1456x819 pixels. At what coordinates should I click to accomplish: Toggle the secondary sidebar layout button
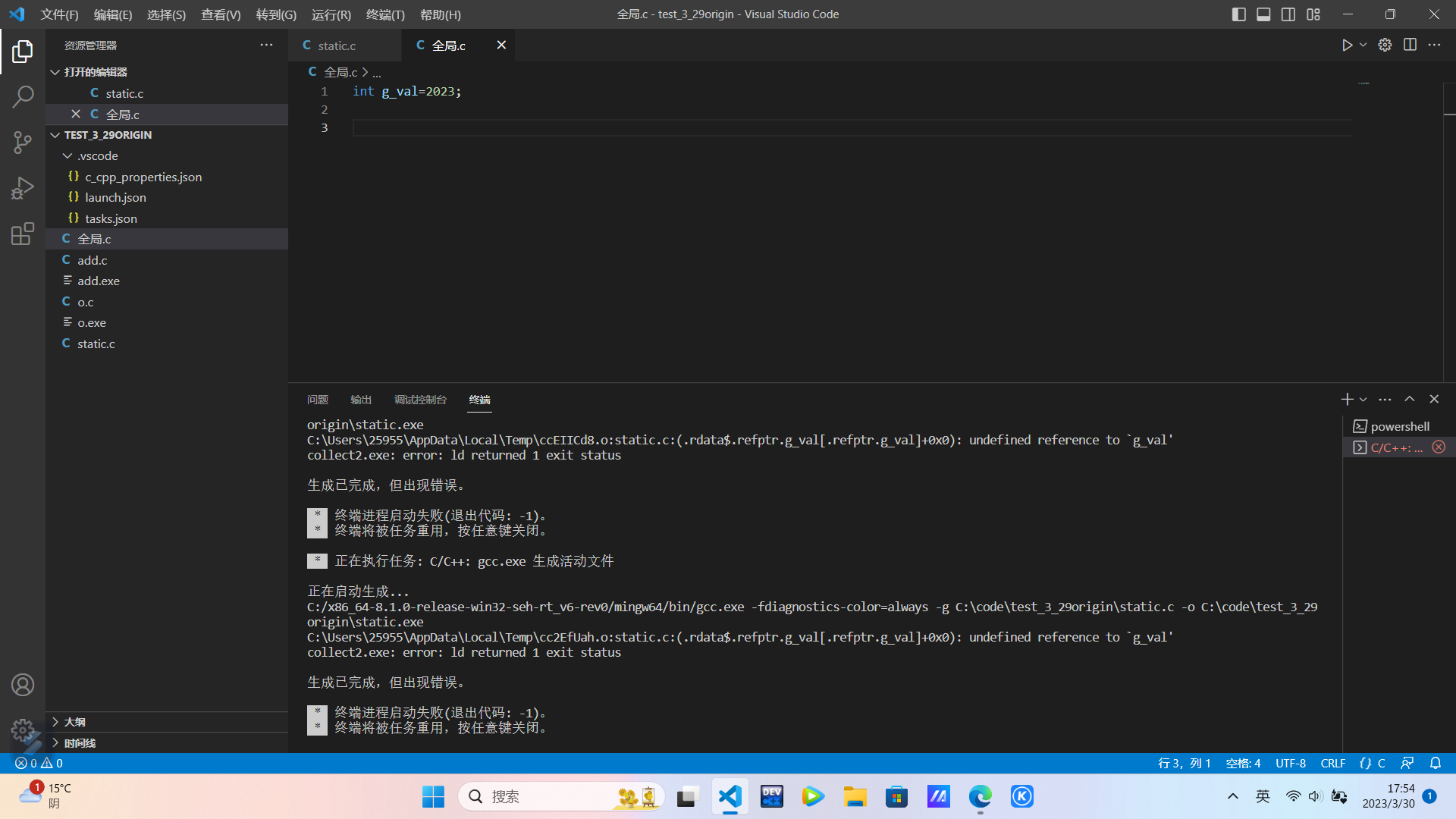pos(1288,14)
